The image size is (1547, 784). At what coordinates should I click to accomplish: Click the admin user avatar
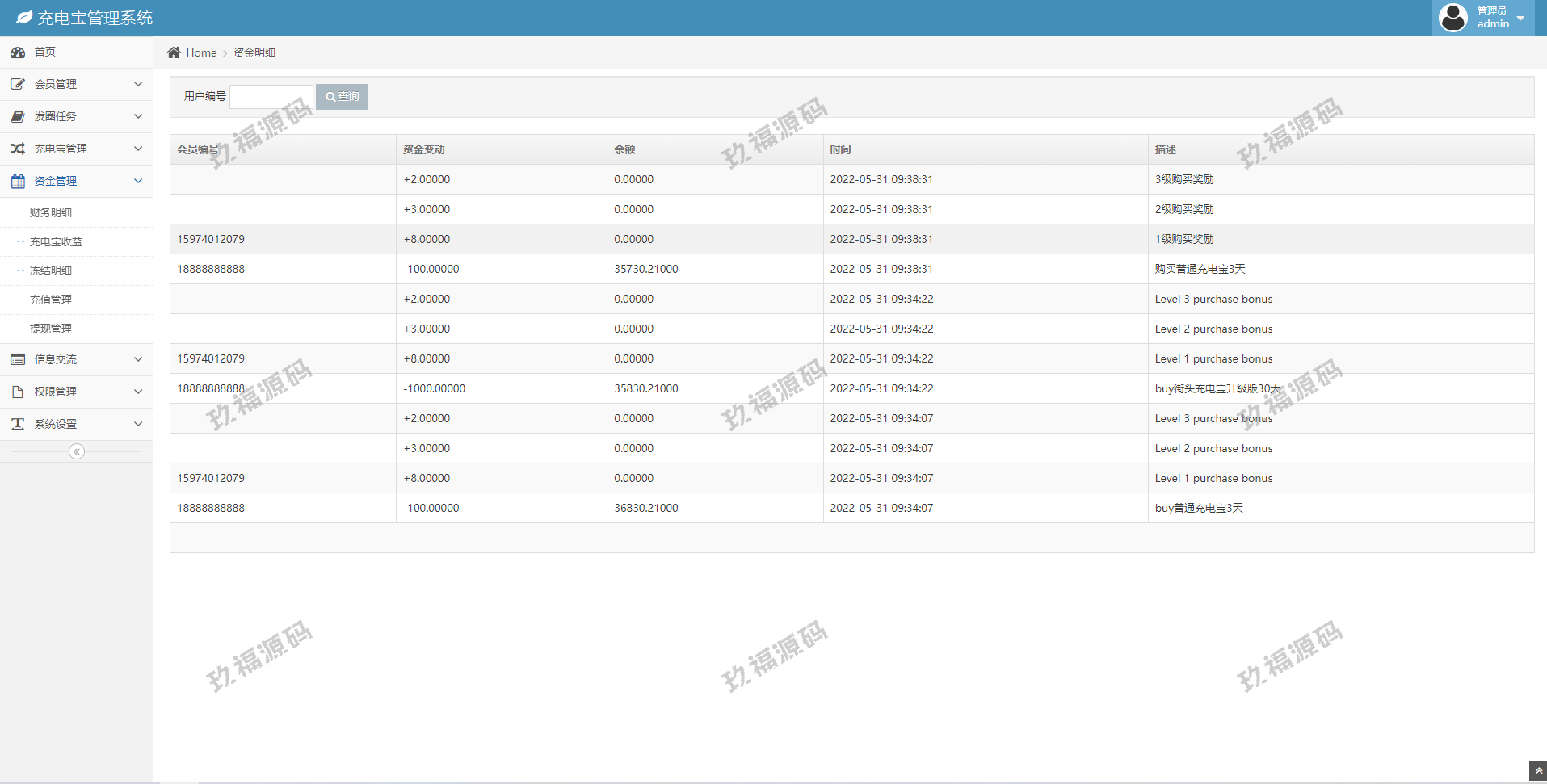1452,18
